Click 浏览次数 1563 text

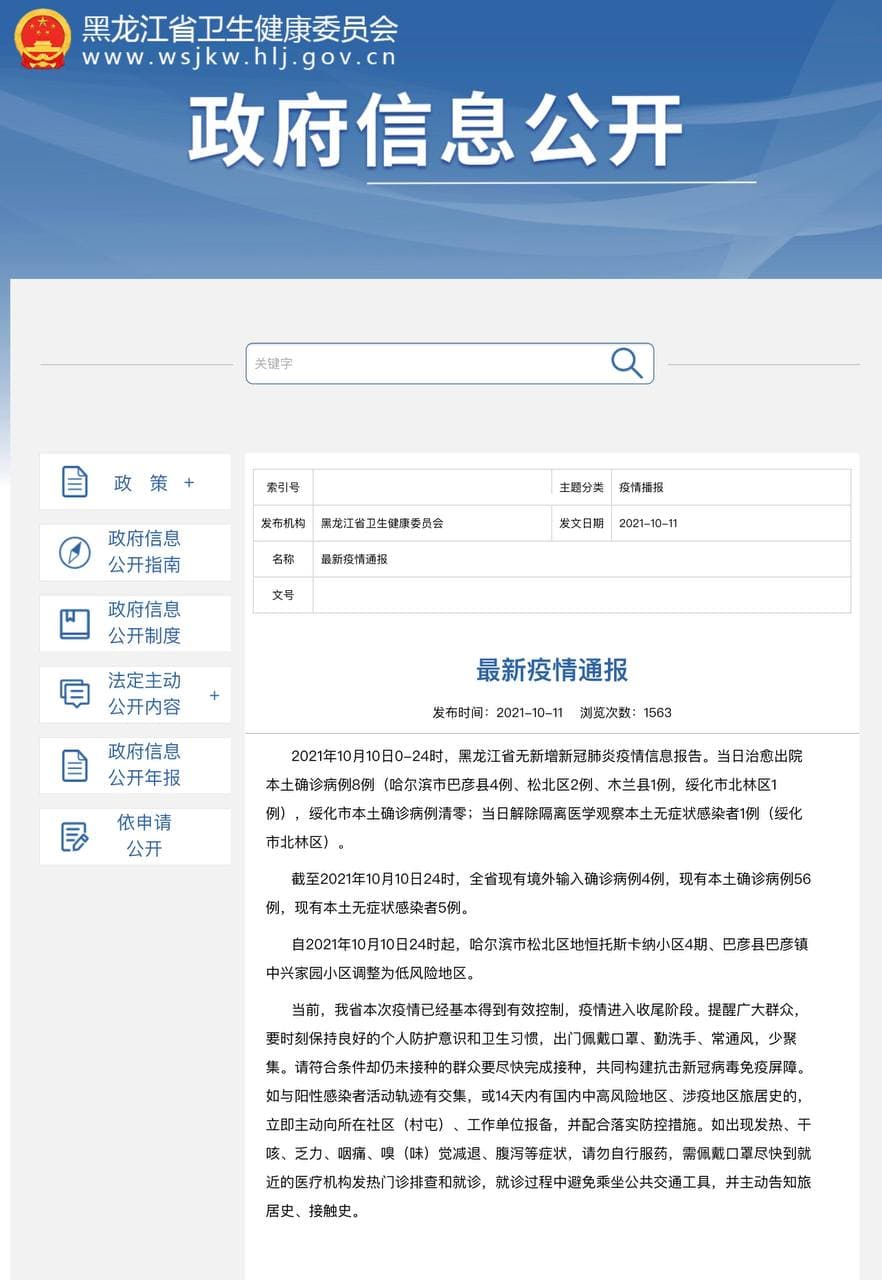pyautogui.click(x=626, y=713)
